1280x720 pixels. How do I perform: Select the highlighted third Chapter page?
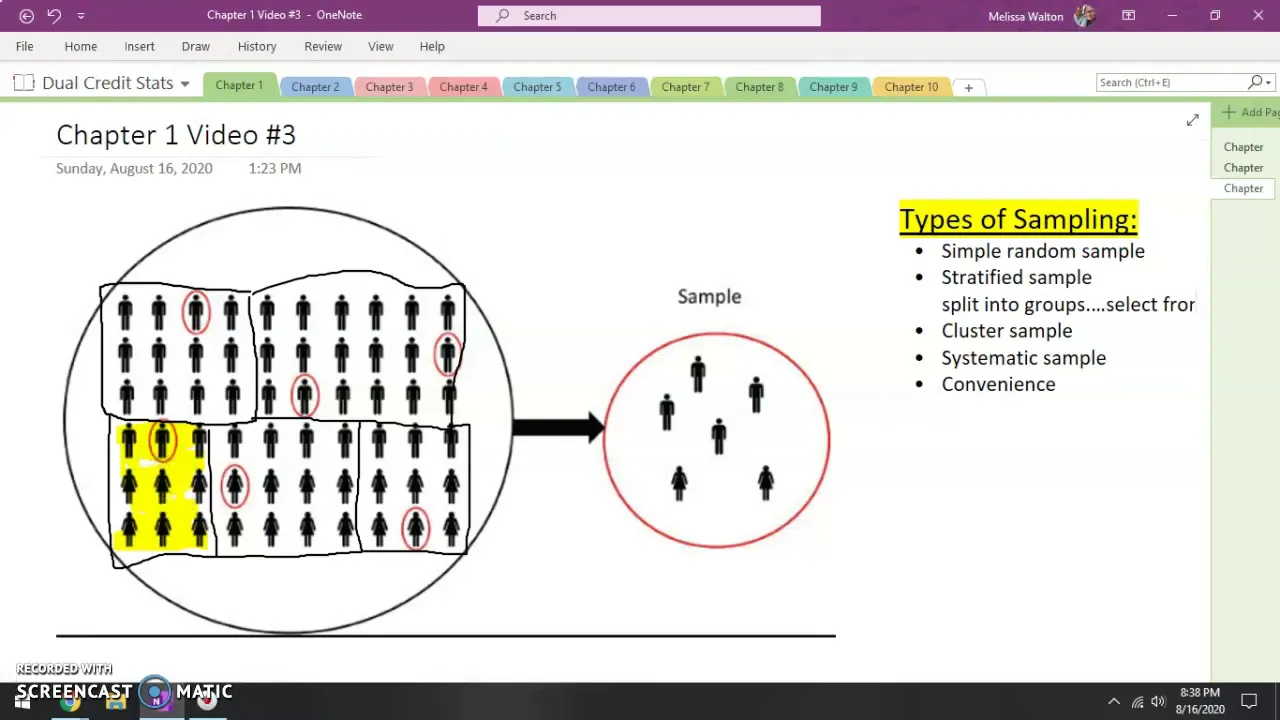[x=1244, y=189]
